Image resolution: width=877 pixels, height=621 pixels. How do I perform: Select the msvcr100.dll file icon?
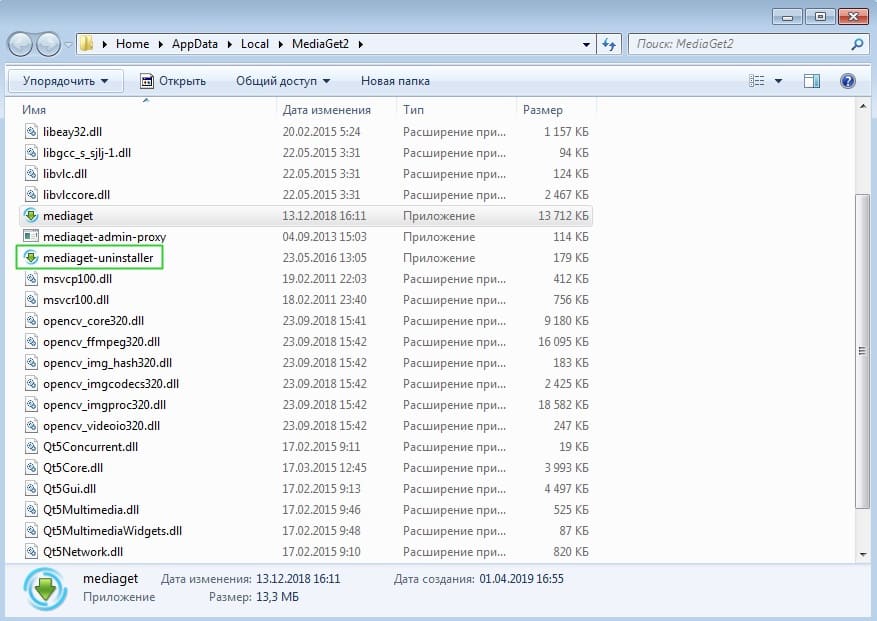(x=31, y=300)
